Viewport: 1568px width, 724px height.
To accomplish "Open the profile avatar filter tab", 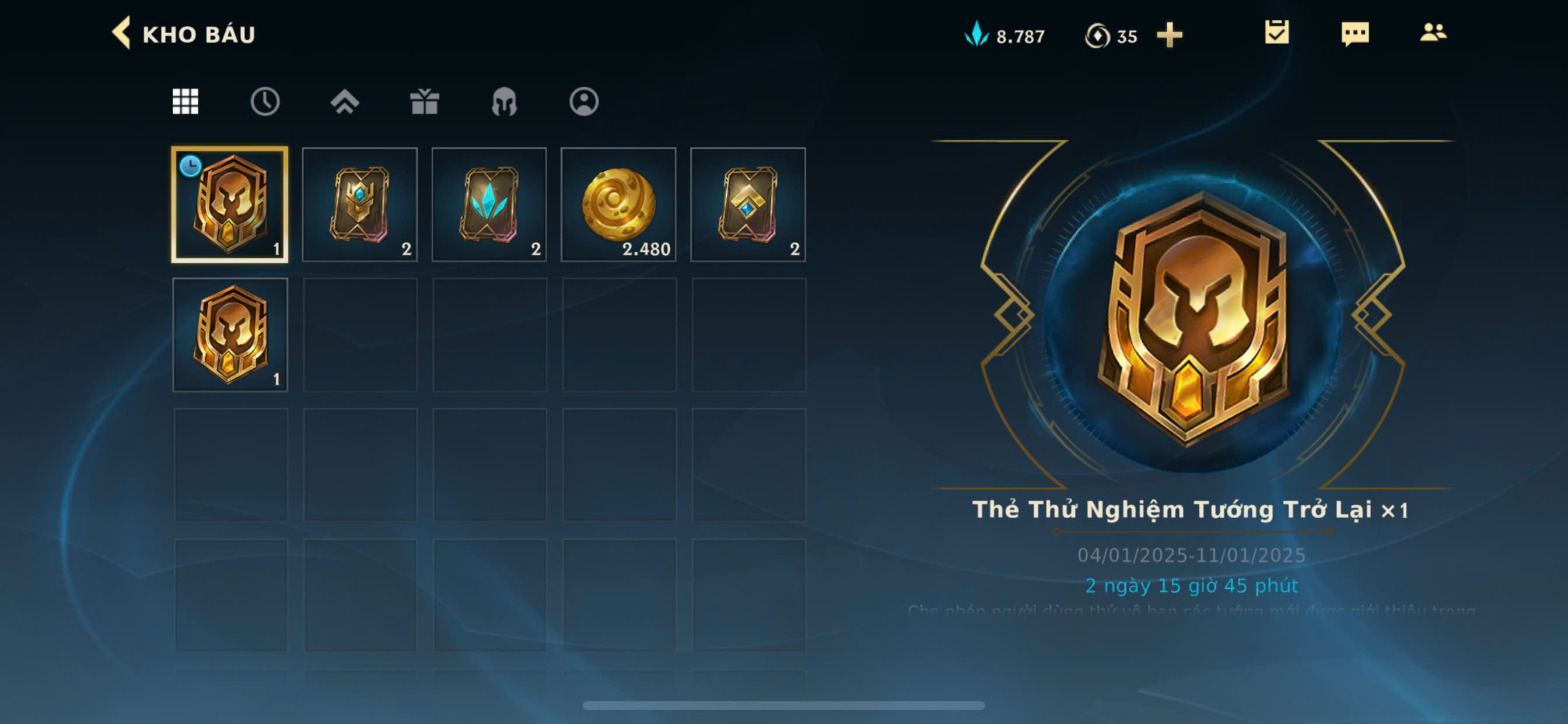I will click(x=584, y=101).
